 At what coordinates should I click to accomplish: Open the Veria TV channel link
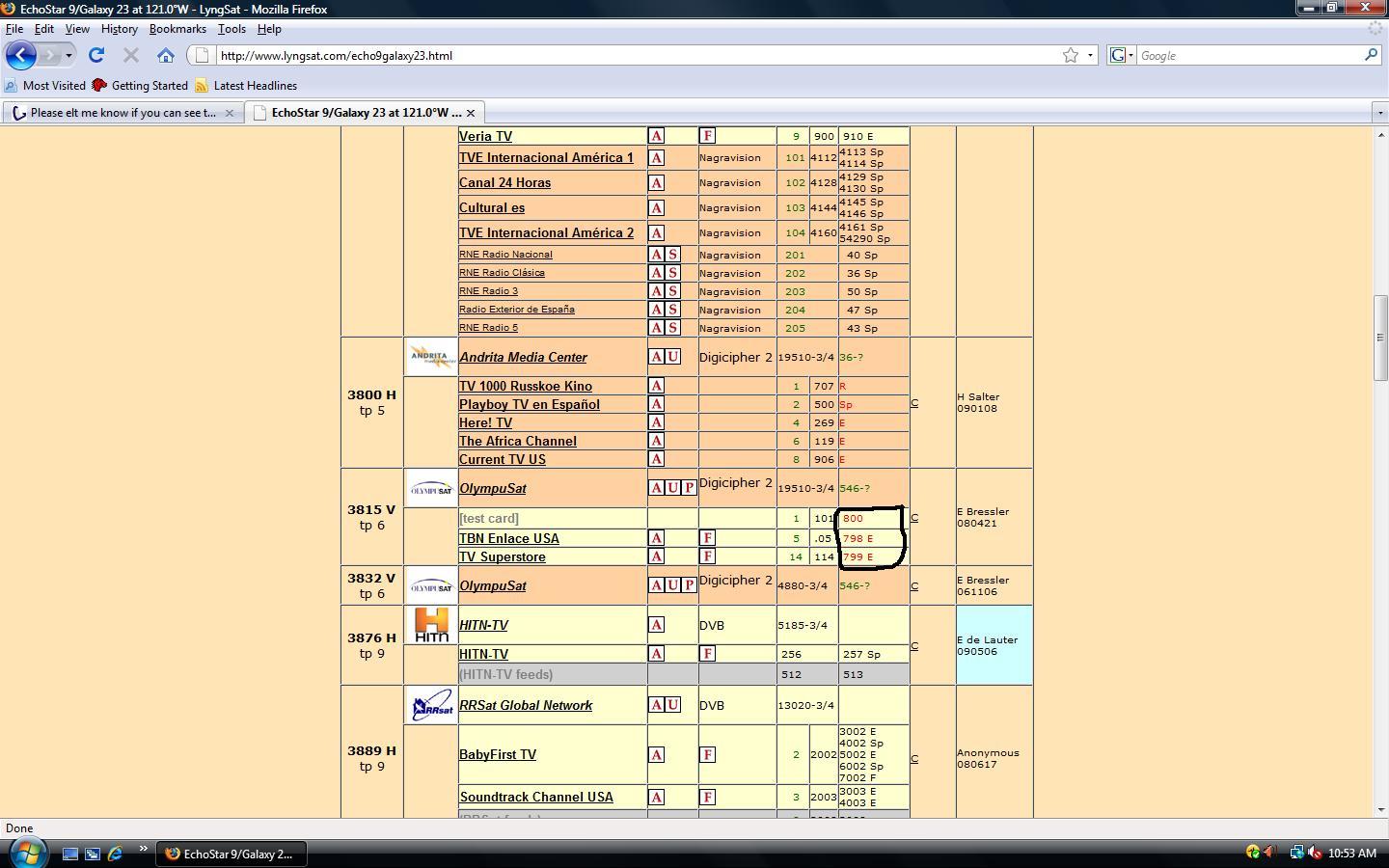pyautogui.click(x=485, y=136)
